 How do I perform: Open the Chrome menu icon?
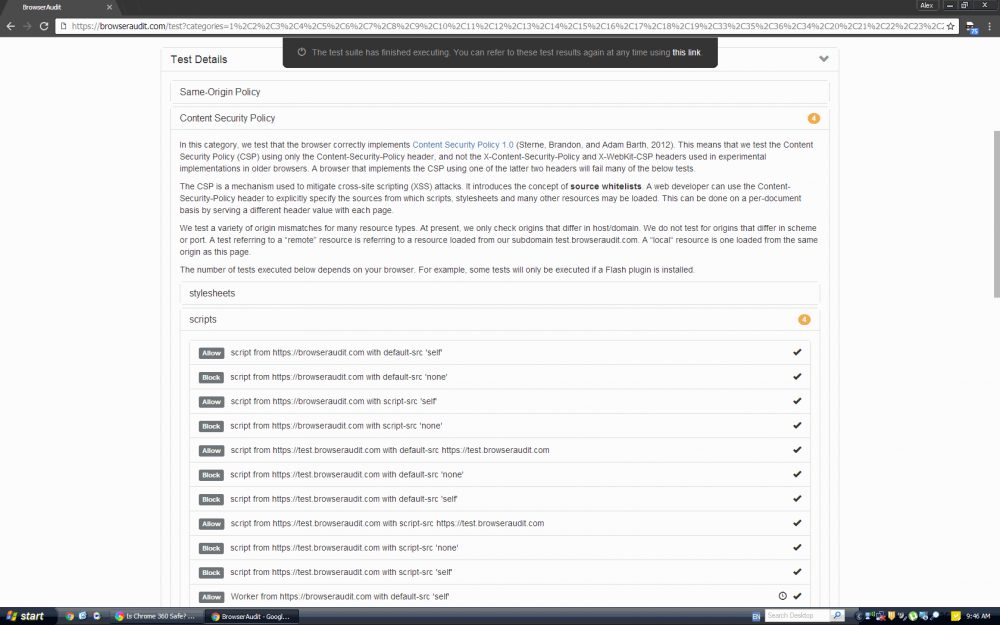[x=989, y=25]
